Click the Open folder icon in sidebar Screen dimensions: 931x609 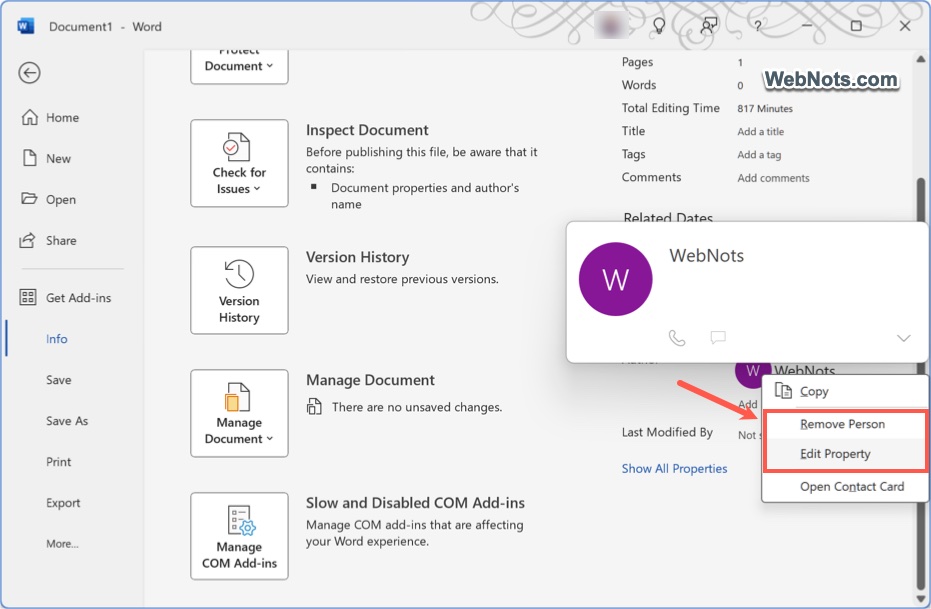[x=29, y=198]
